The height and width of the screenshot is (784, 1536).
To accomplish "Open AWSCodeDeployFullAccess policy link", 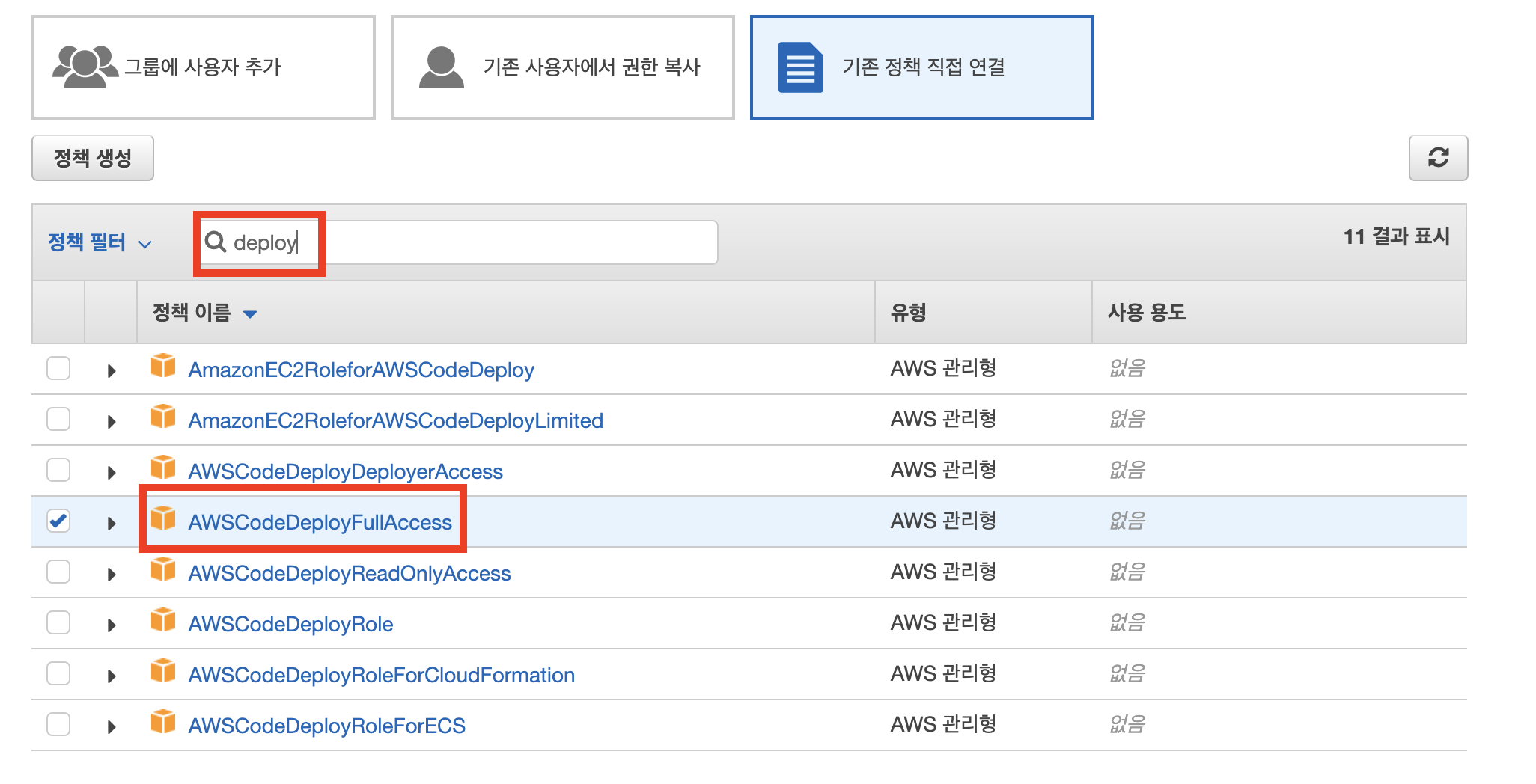I will pyautogui.click(x=320, y=522).
